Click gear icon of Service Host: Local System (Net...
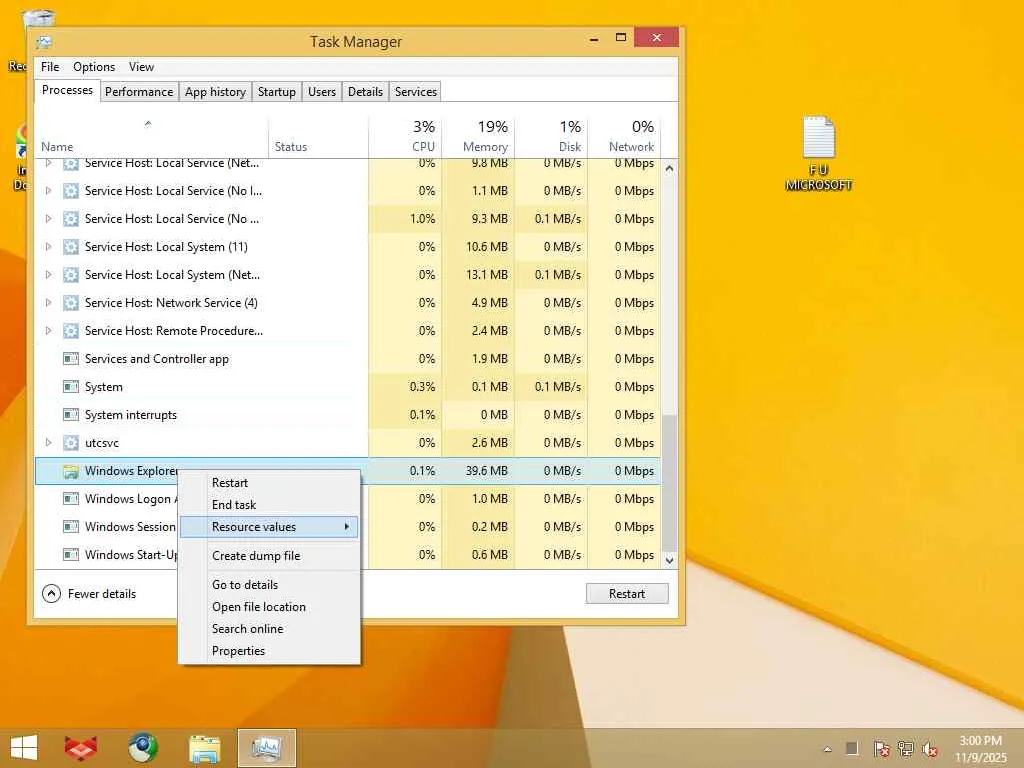The height and width of the screenshot is (768, 1024). (71, 275)
